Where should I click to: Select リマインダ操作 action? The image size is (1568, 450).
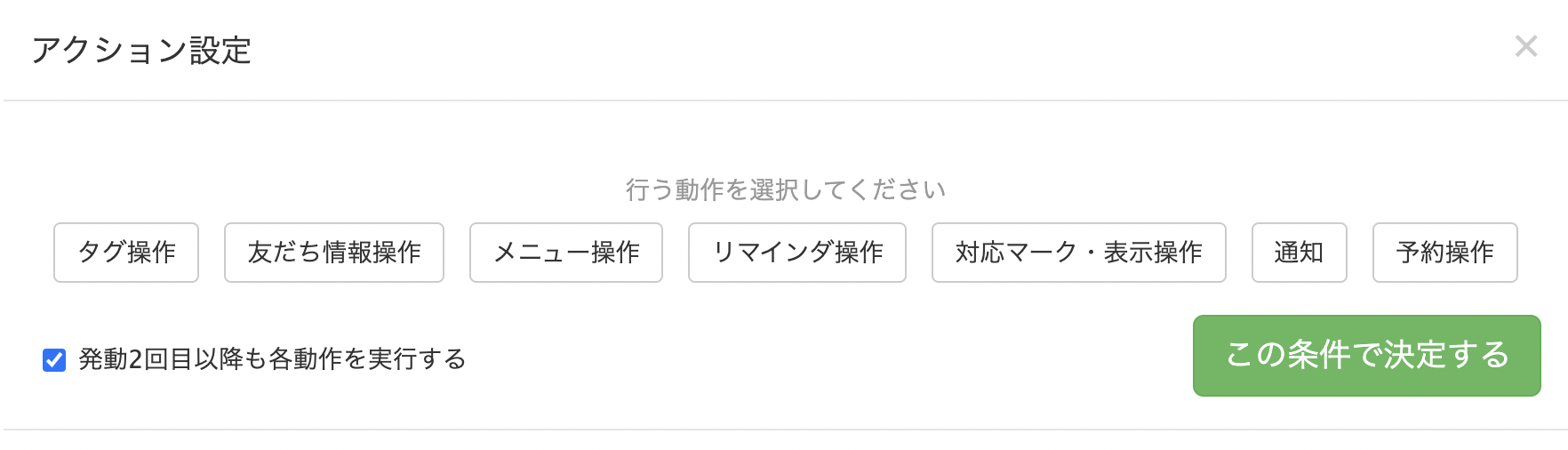(797, 253)
